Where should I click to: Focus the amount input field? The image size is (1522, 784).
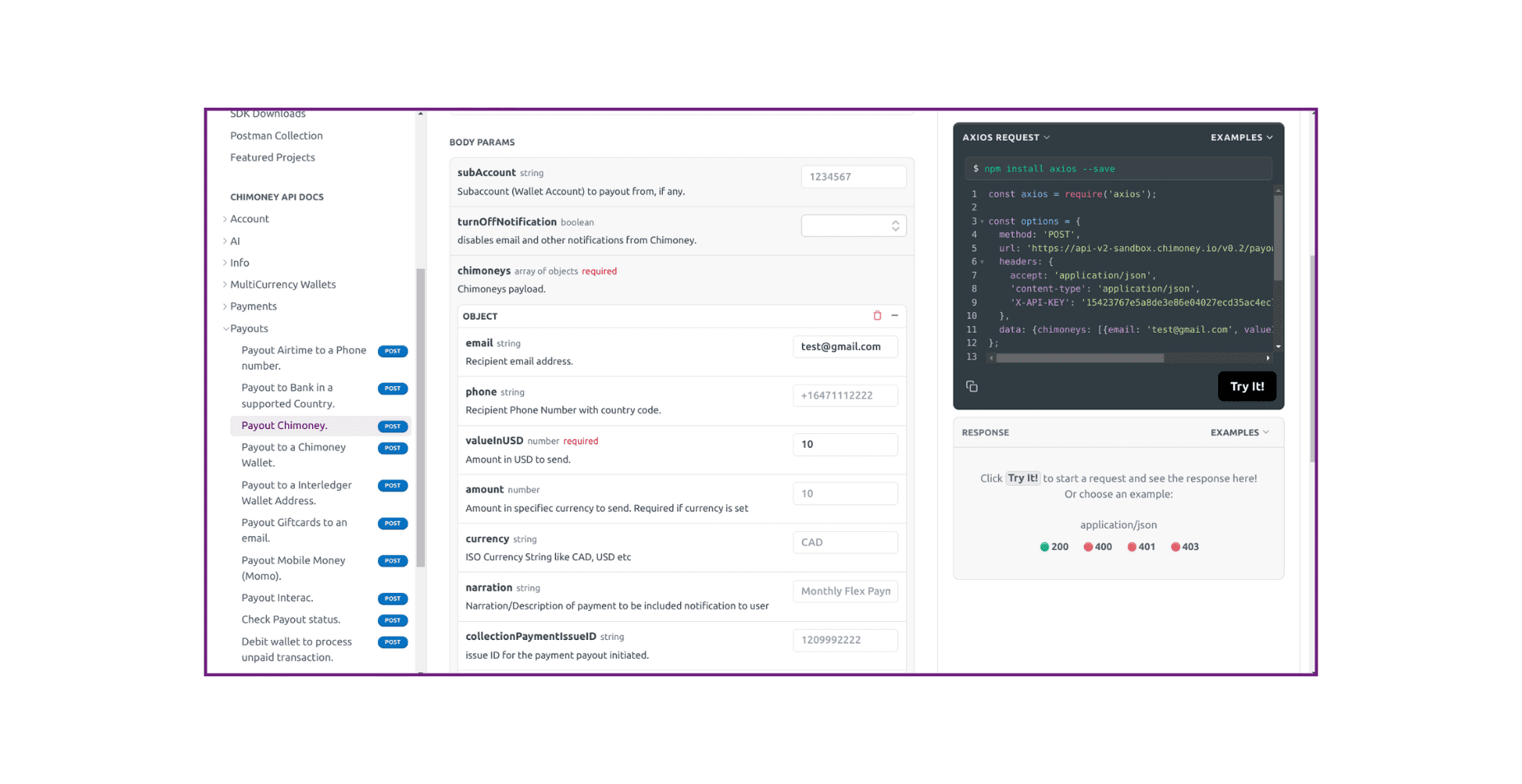click(x=845, y=493)
